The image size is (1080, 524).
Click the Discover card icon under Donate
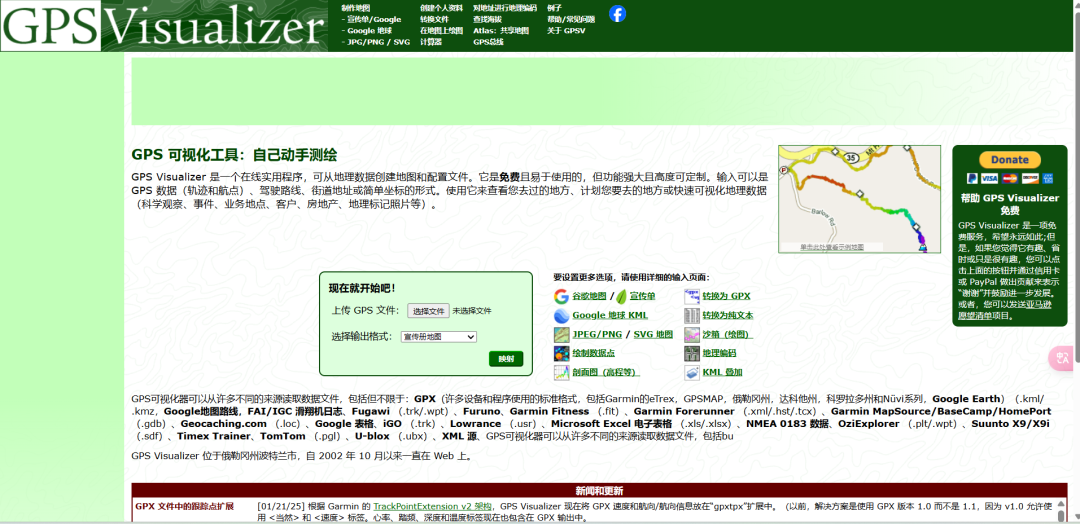pos(1030,178)
